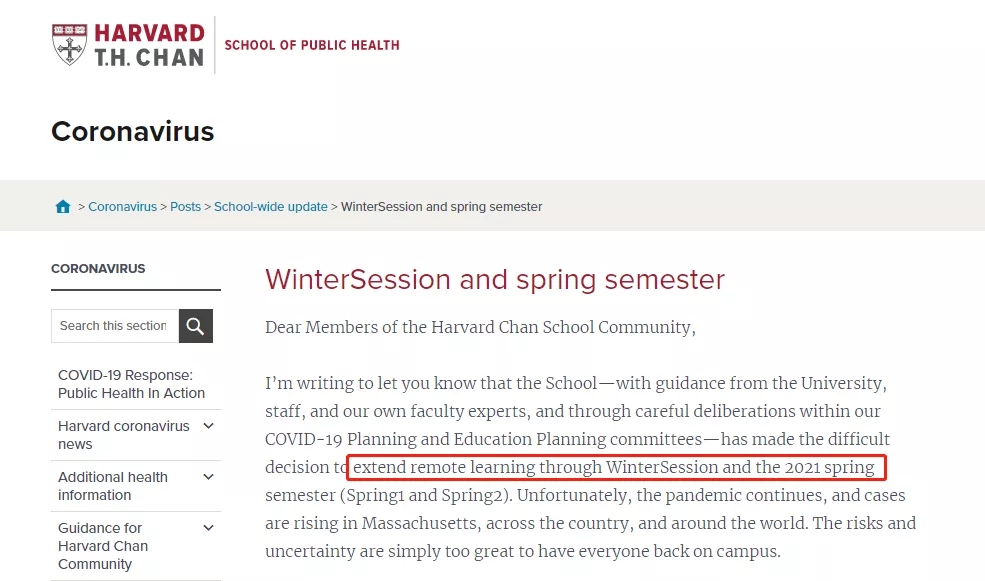Expand Harvard coronavirus news submenu
This screenshot has height=581, width=985.
click(x=209, y=426)
